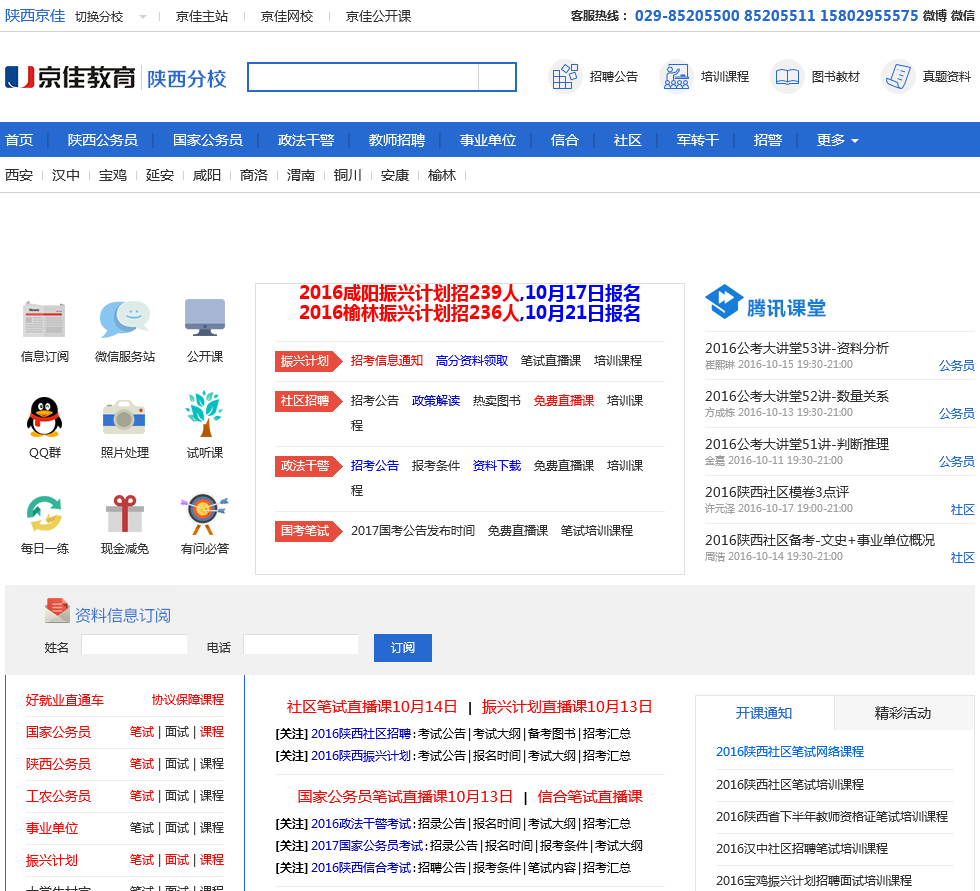Expand the 更多 menu in the navigation bar

click(838, 140)
